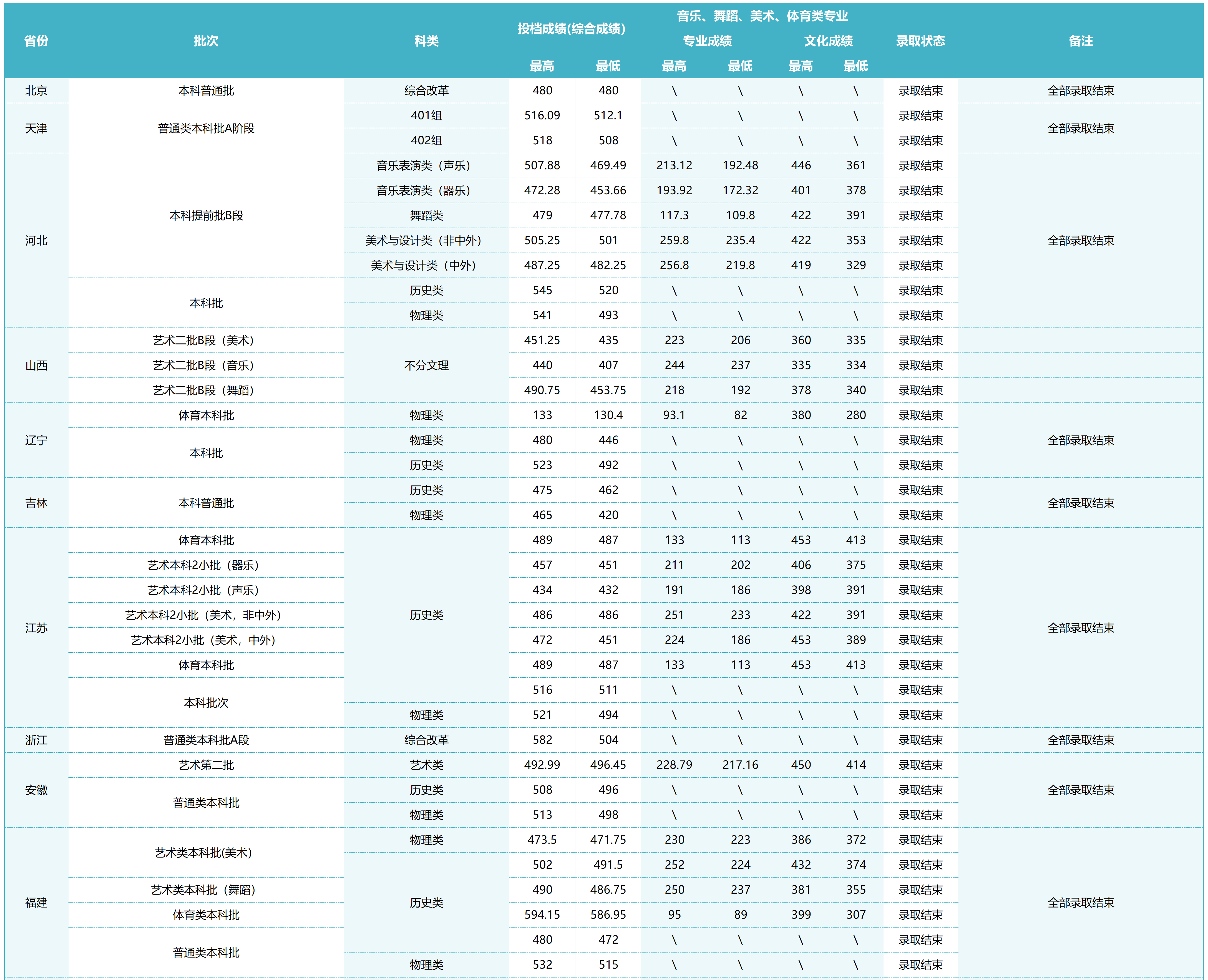Click the 516.09 highest score cell
Screen dimensions: 1208x980
542,116
